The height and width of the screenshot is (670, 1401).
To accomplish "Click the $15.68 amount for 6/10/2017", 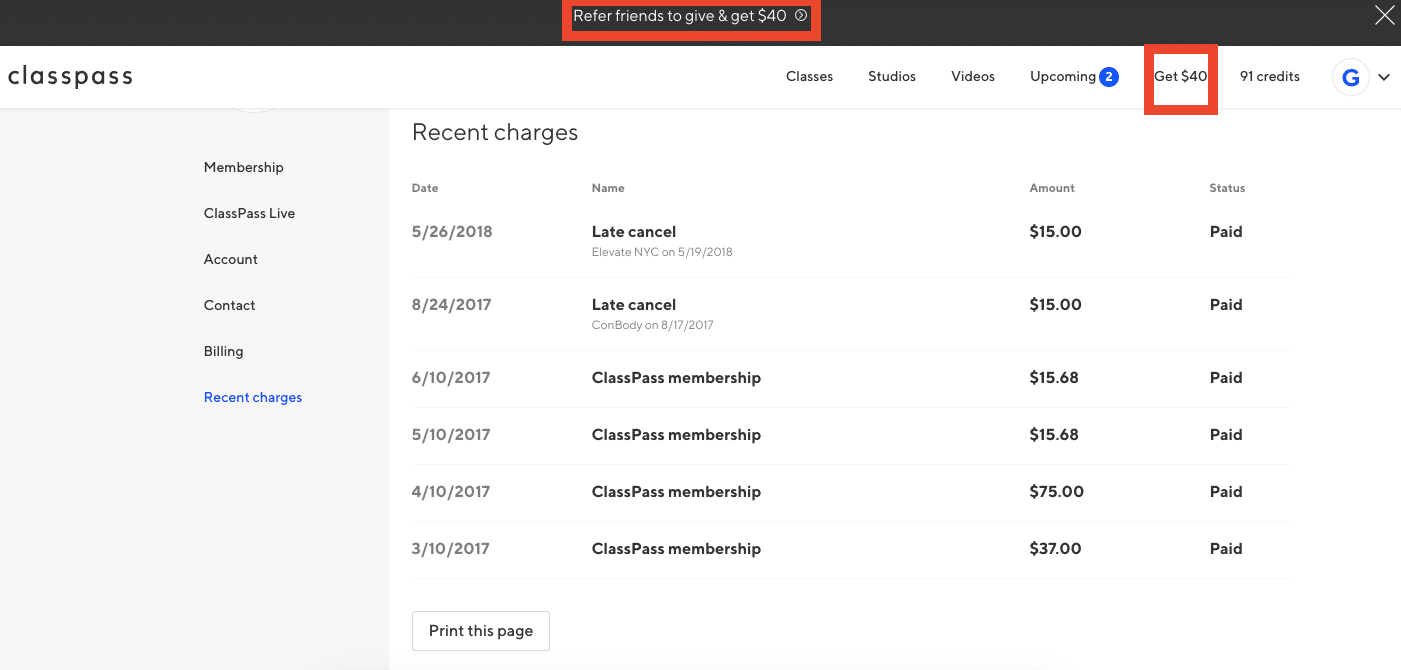I will pos(1055,378).
